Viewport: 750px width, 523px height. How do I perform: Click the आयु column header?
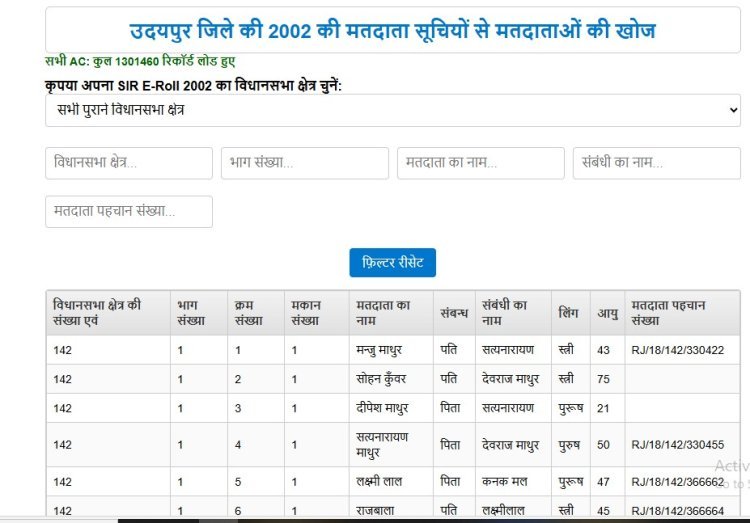606,312
